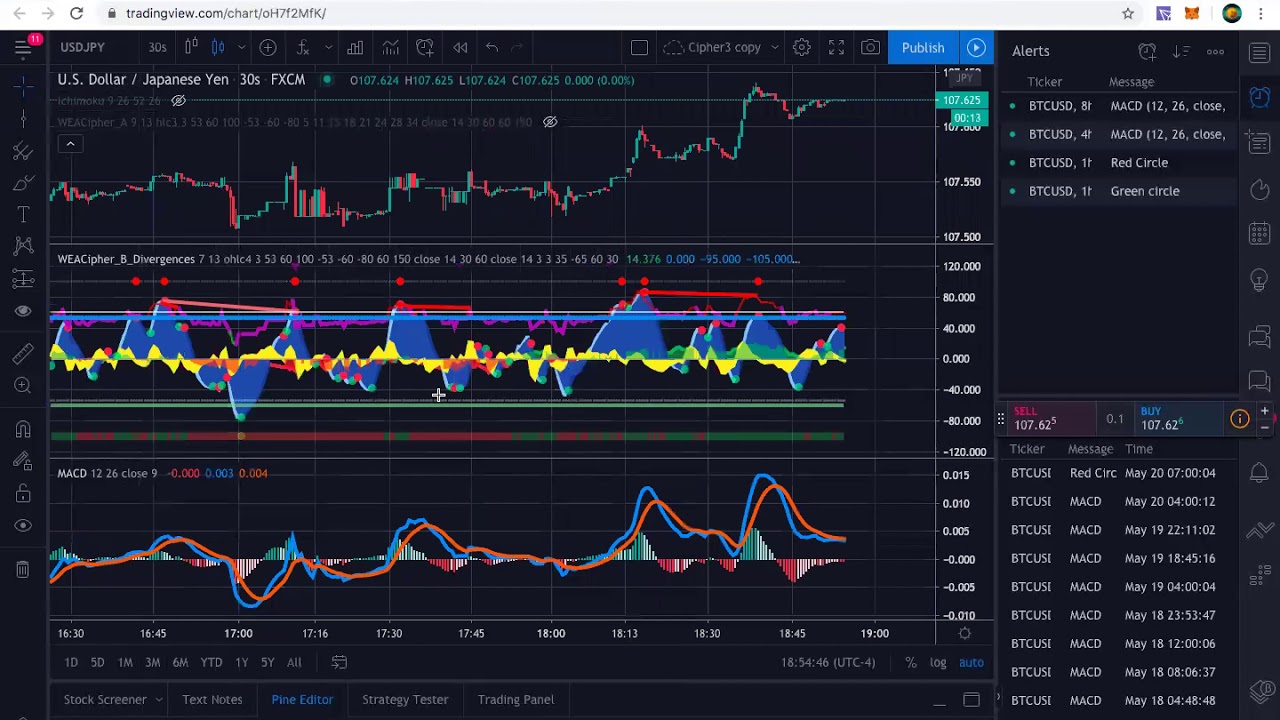Image resolution: width=1280 pixels, height=720 pixels.
Task: Open indicator templates icon
Action: point(390,47)
